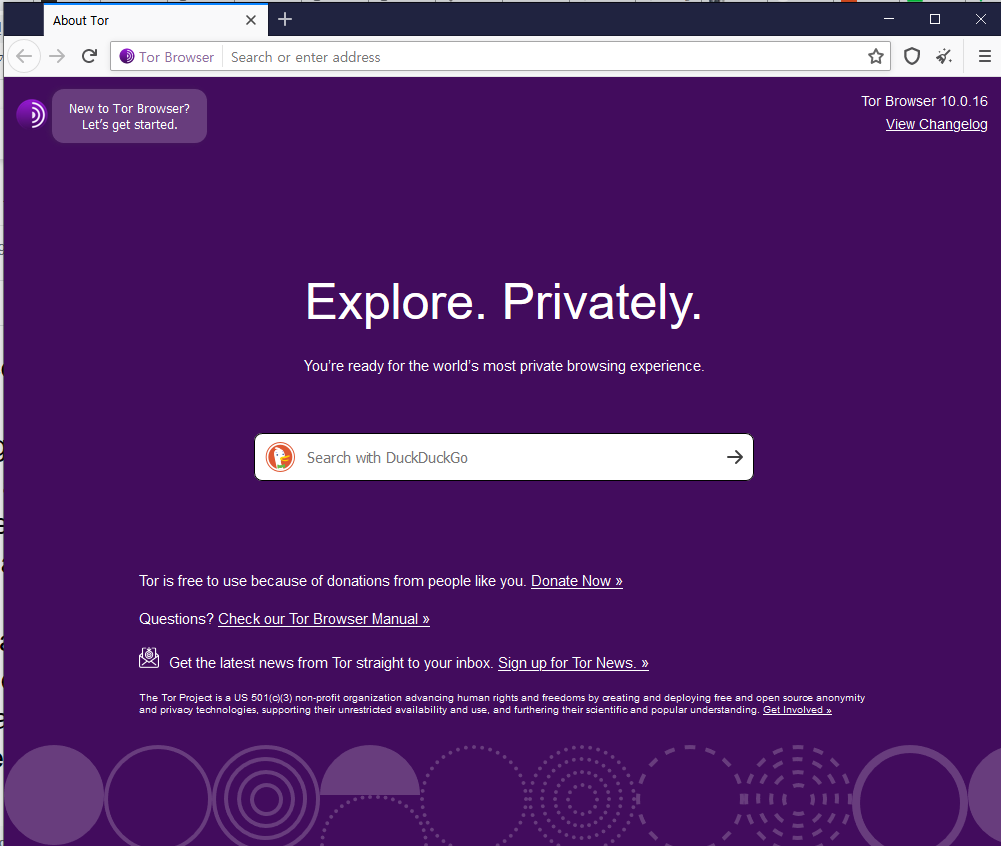Click the Explore. Privately. heading
The width and height of the screenshot is (1001, 846).
point(504,302)
